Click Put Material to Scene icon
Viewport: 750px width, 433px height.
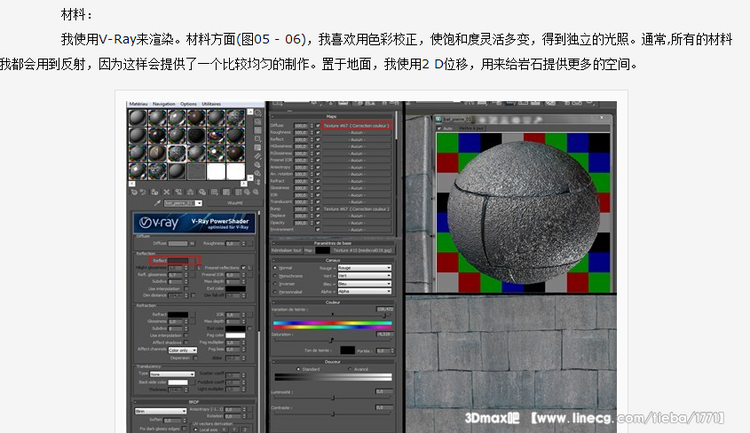[143, 192]
